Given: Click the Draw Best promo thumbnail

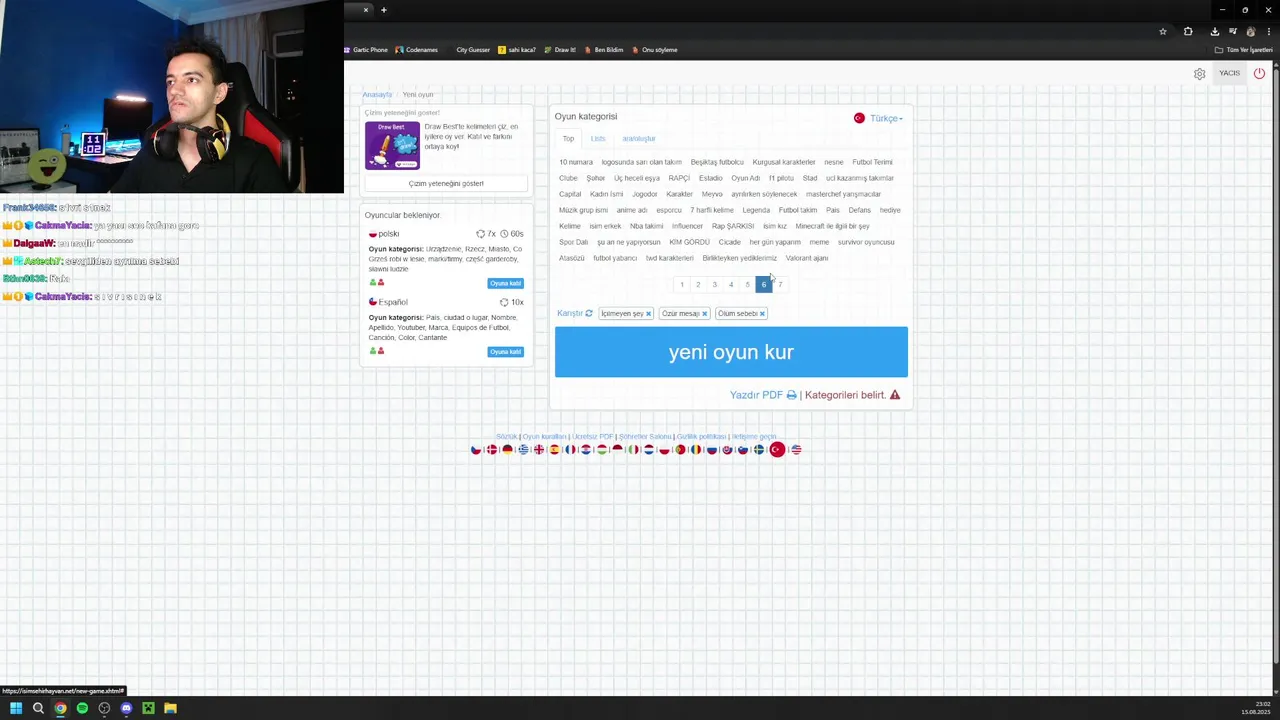Looking at the screenshot, I should click(x=392, y=146).
